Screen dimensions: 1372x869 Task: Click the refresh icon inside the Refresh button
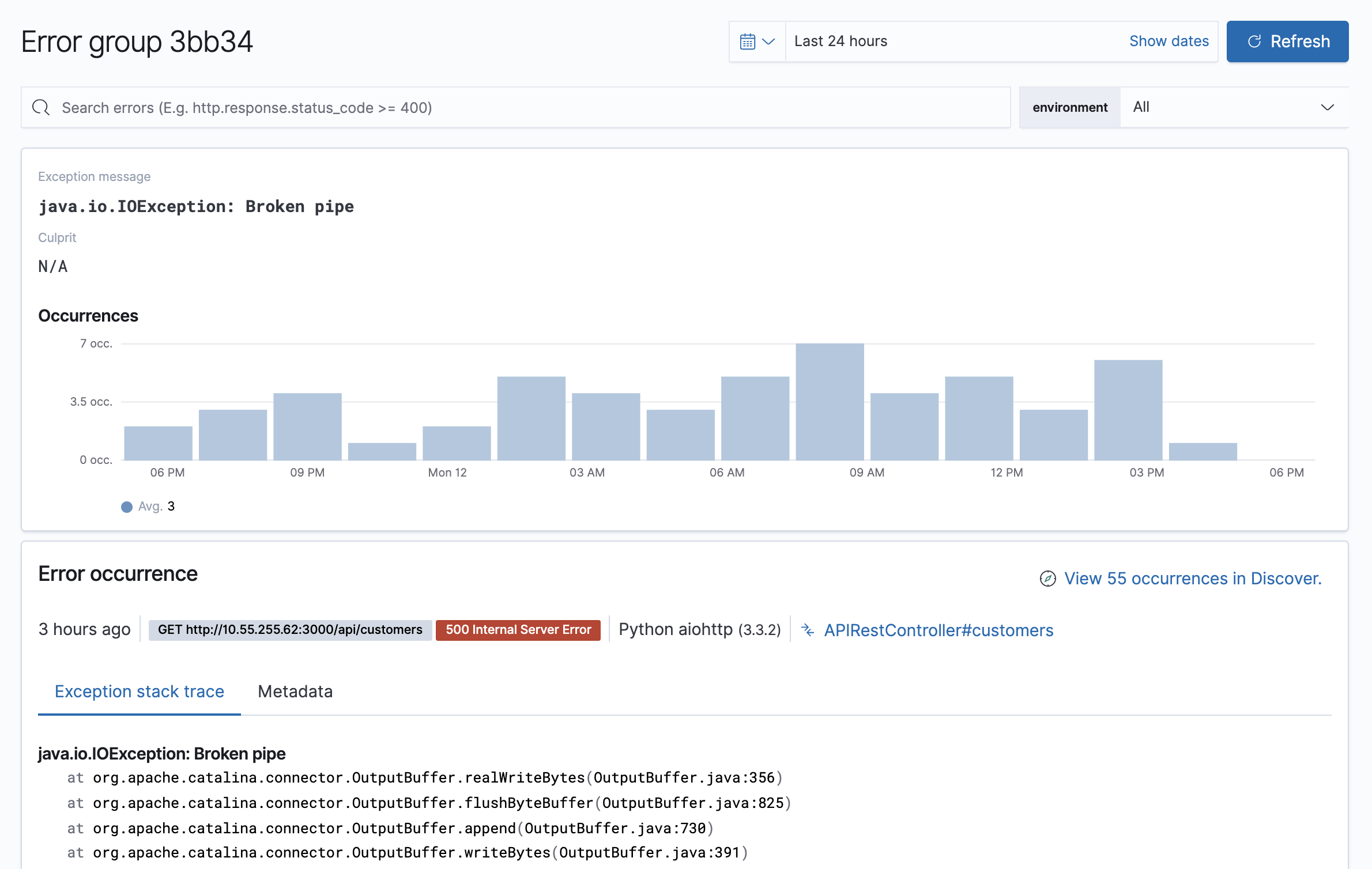click(1253, 41)
